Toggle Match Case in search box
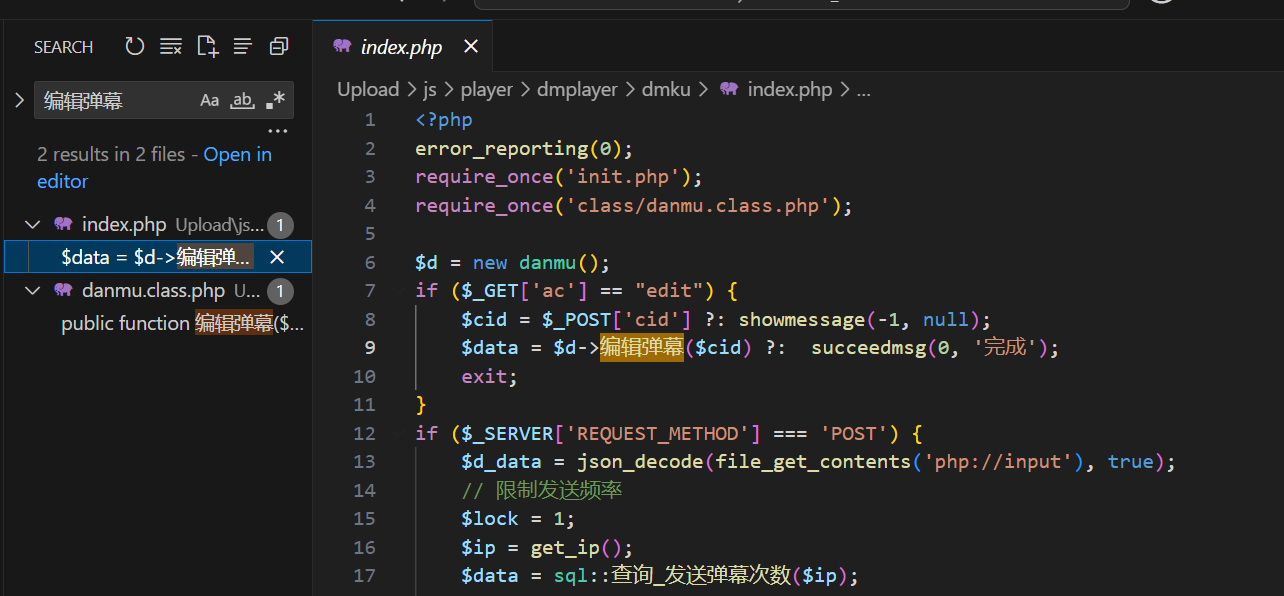This screenshot has height=596, width=1284. [x=209, y=100]
